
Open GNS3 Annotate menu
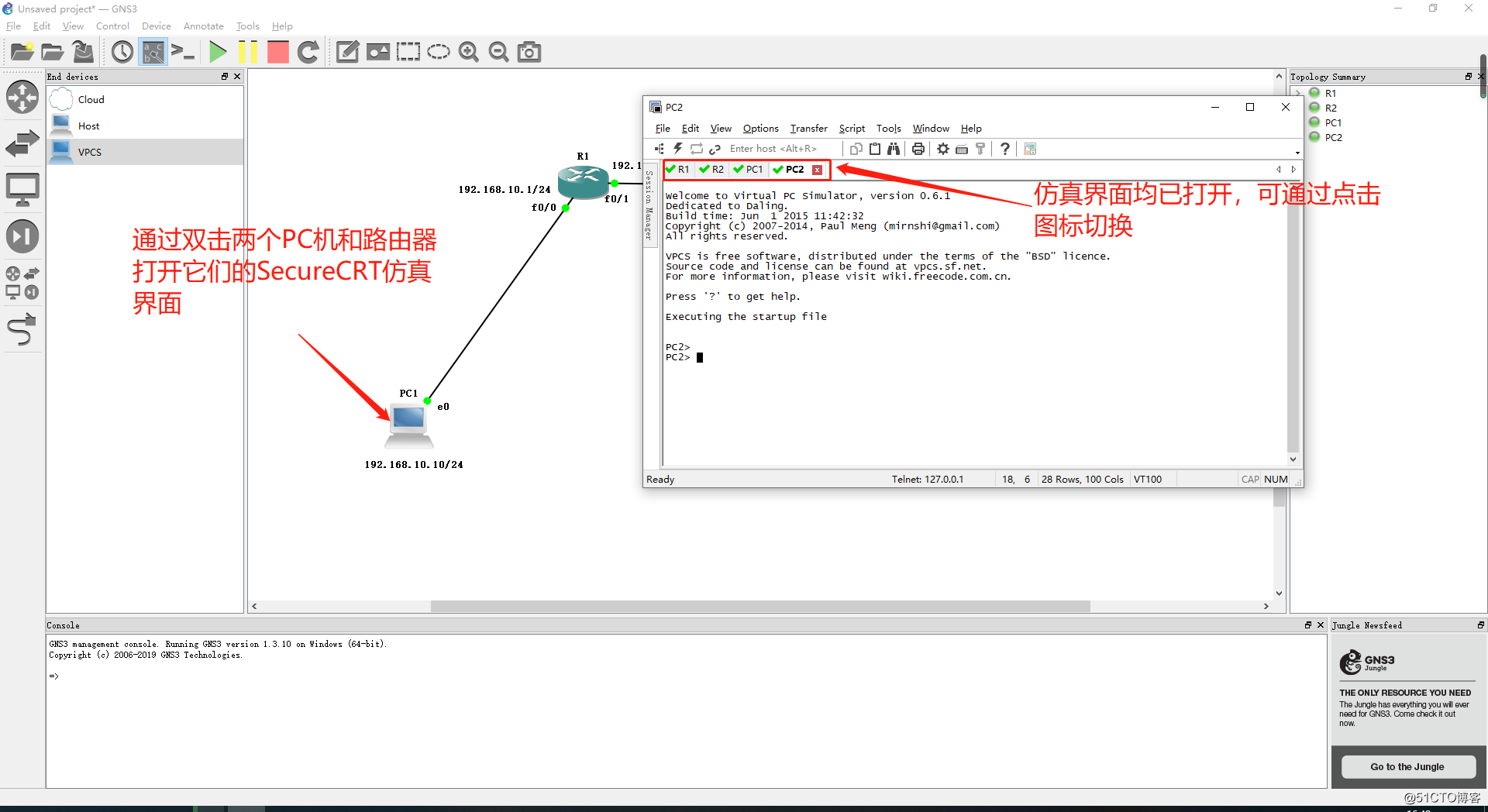click(x=203, y=26)
